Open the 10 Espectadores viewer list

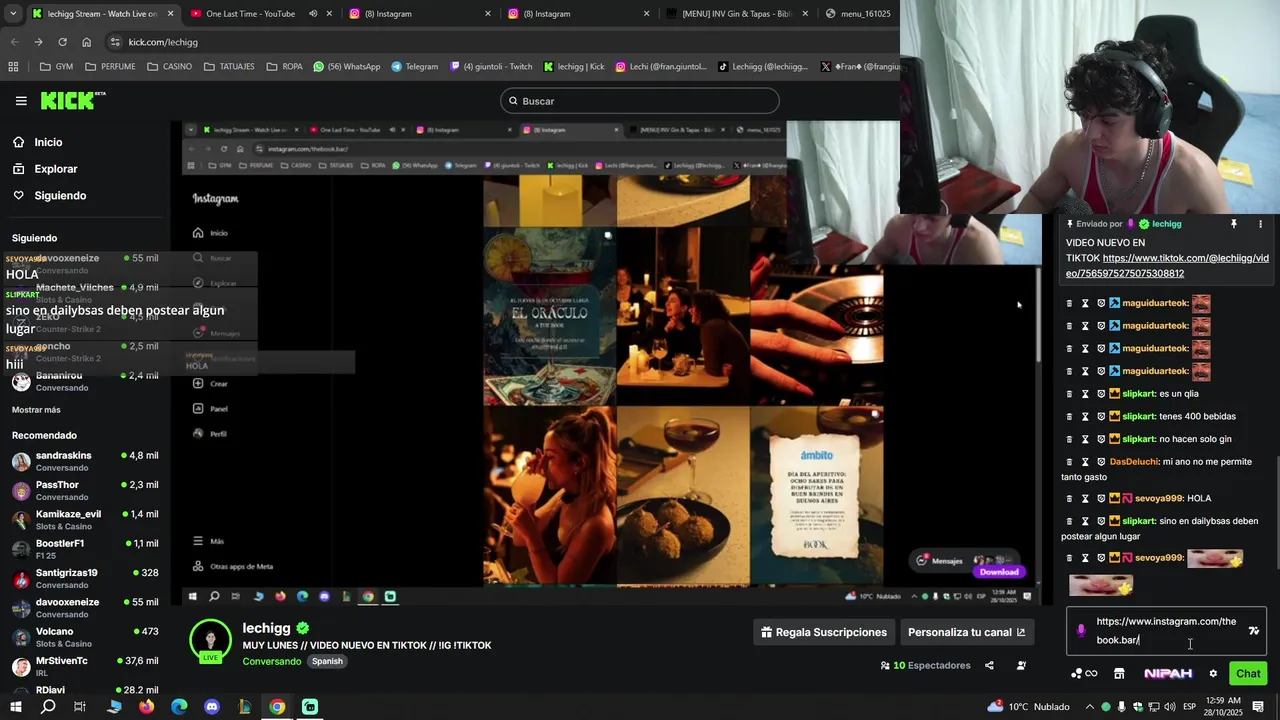[x=925, y=666]
